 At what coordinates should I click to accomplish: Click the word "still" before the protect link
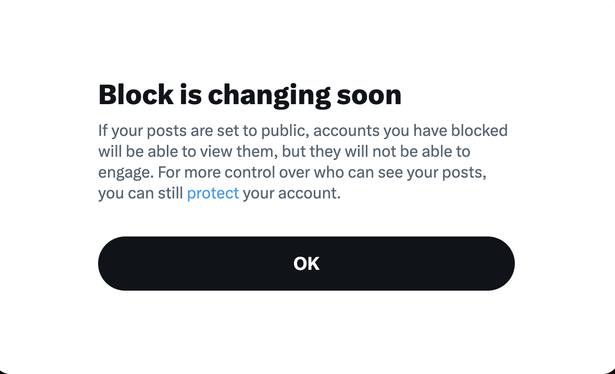(170, 193)
